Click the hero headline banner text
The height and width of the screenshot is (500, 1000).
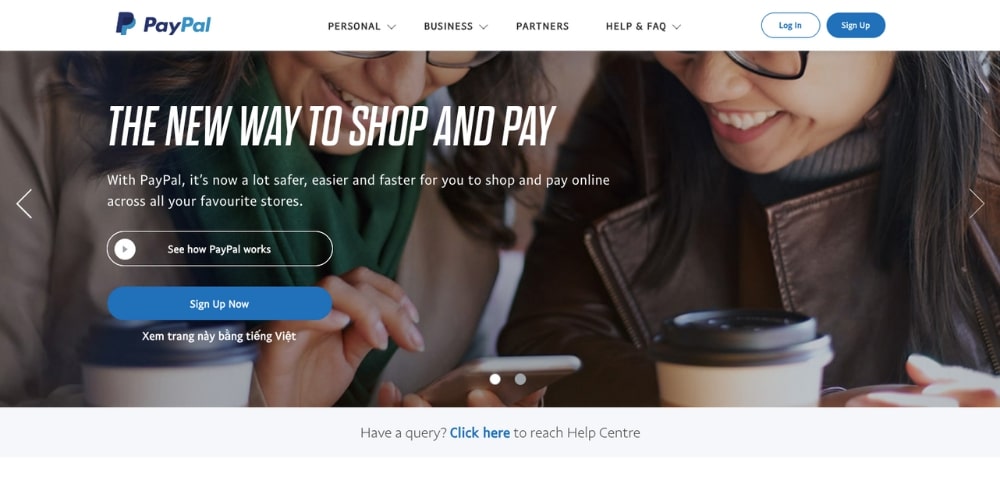click(x=332, y=126)
